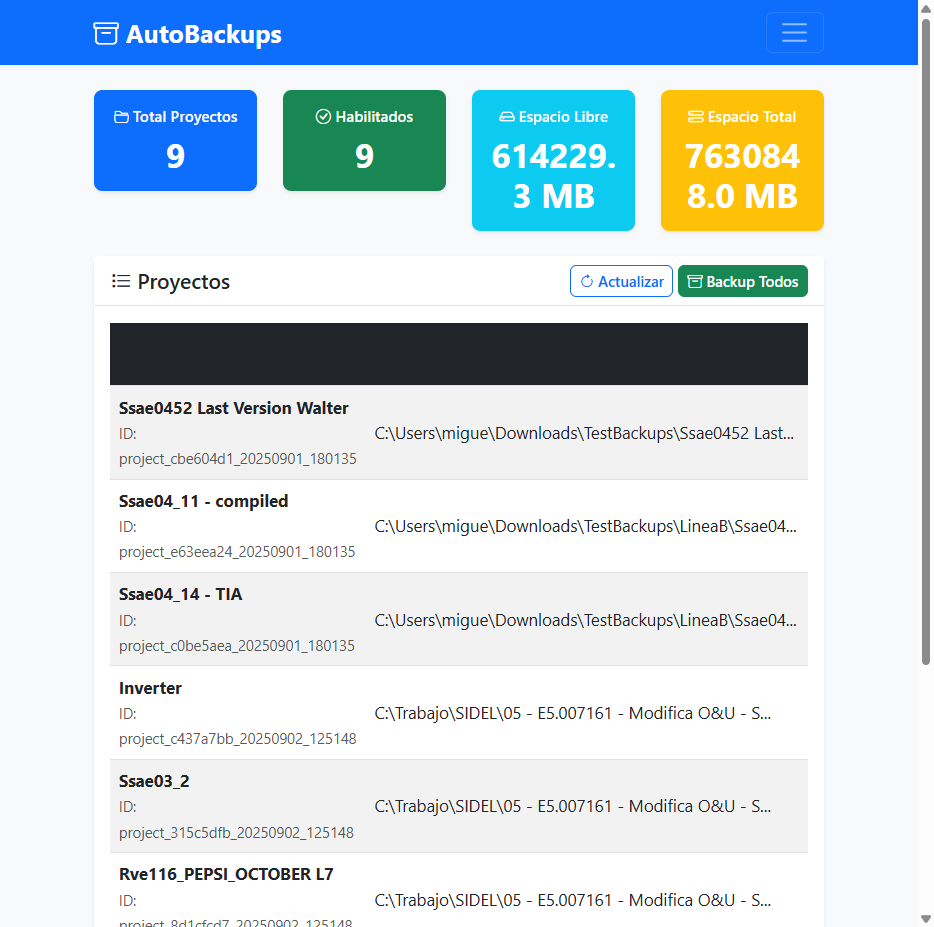
Task: Click the Backup Todos button
Action: point(742,281)
